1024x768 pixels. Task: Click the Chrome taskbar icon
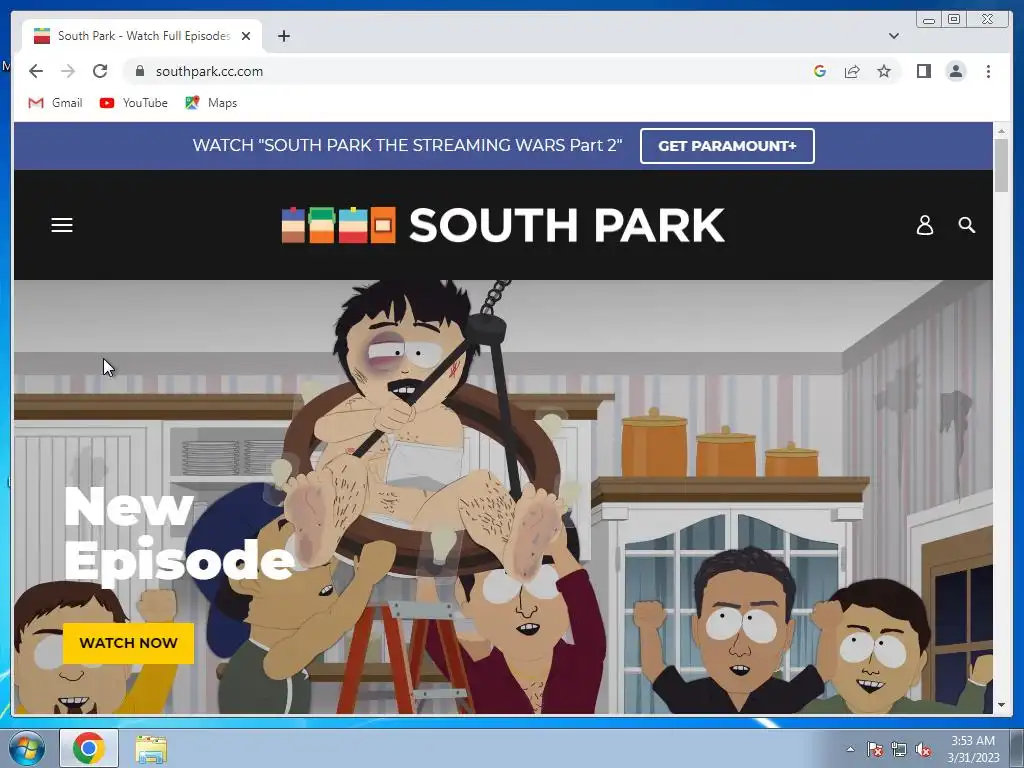[x=89, y=748]
